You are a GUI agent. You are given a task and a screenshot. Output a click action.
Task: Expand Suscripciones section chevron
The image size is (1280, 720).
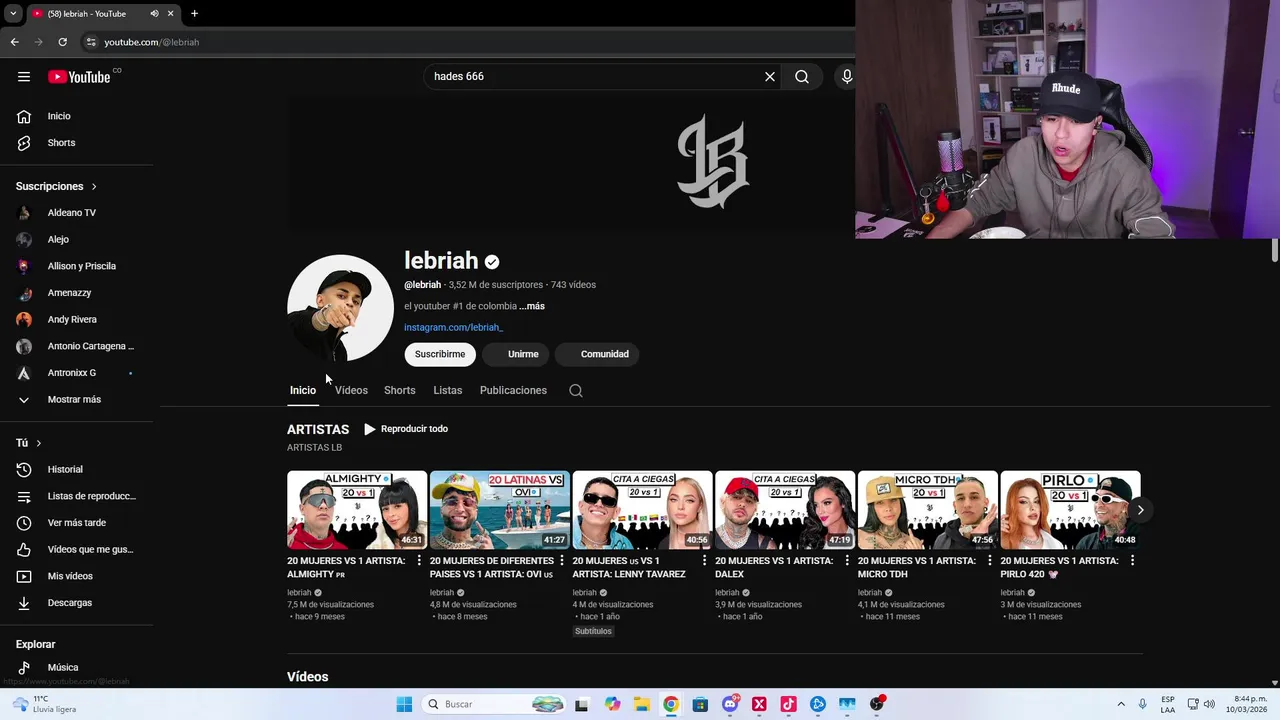(94, 187)
